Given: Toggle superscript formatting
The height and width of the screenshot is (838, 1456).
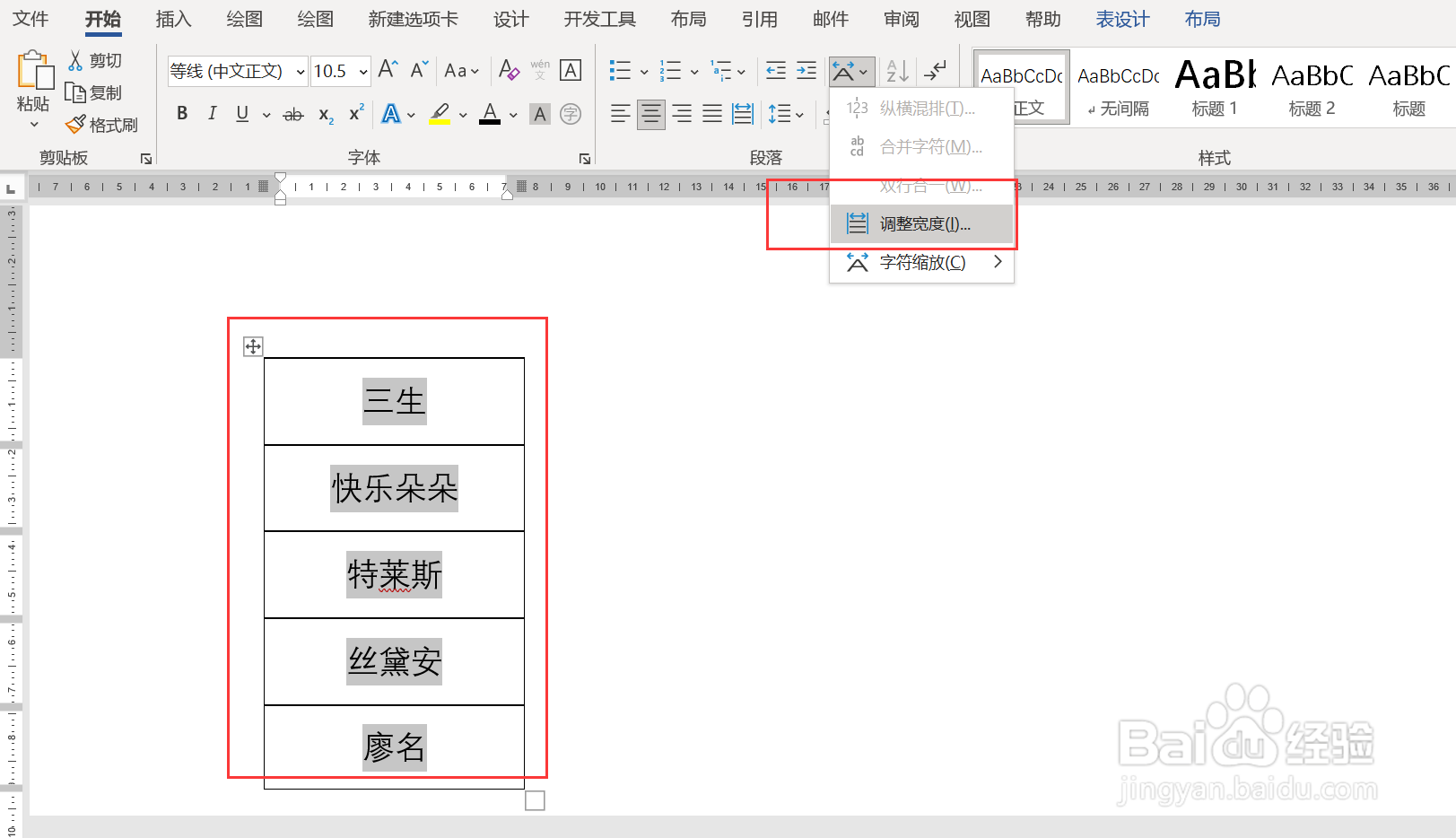Looking at the screenshot, I should coord(356,114).
